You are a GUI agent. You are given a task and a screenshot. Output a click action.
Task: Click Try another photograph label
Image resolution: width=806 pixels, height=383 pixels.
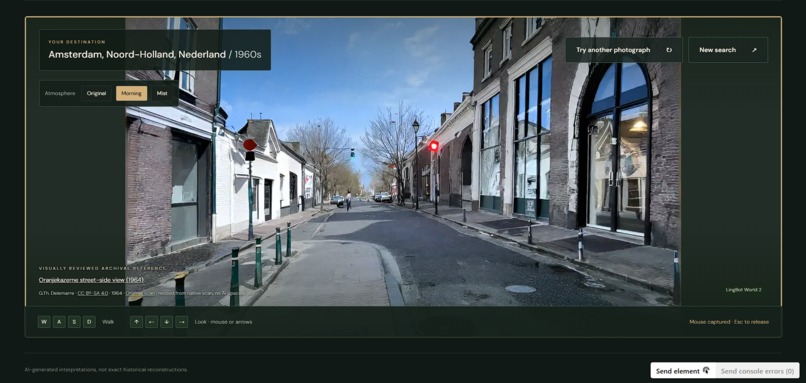point(613,50)
